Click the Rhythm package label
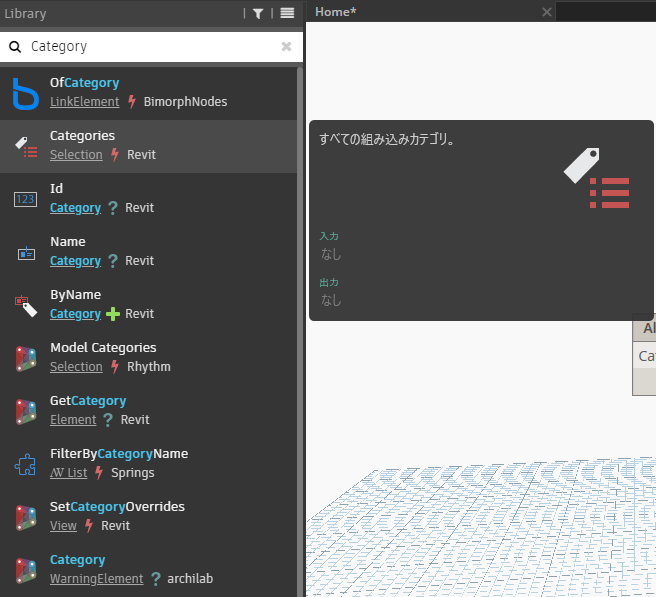Image resolution: width=656 pixels, height=597 pixels. click(x=149, y=367)
